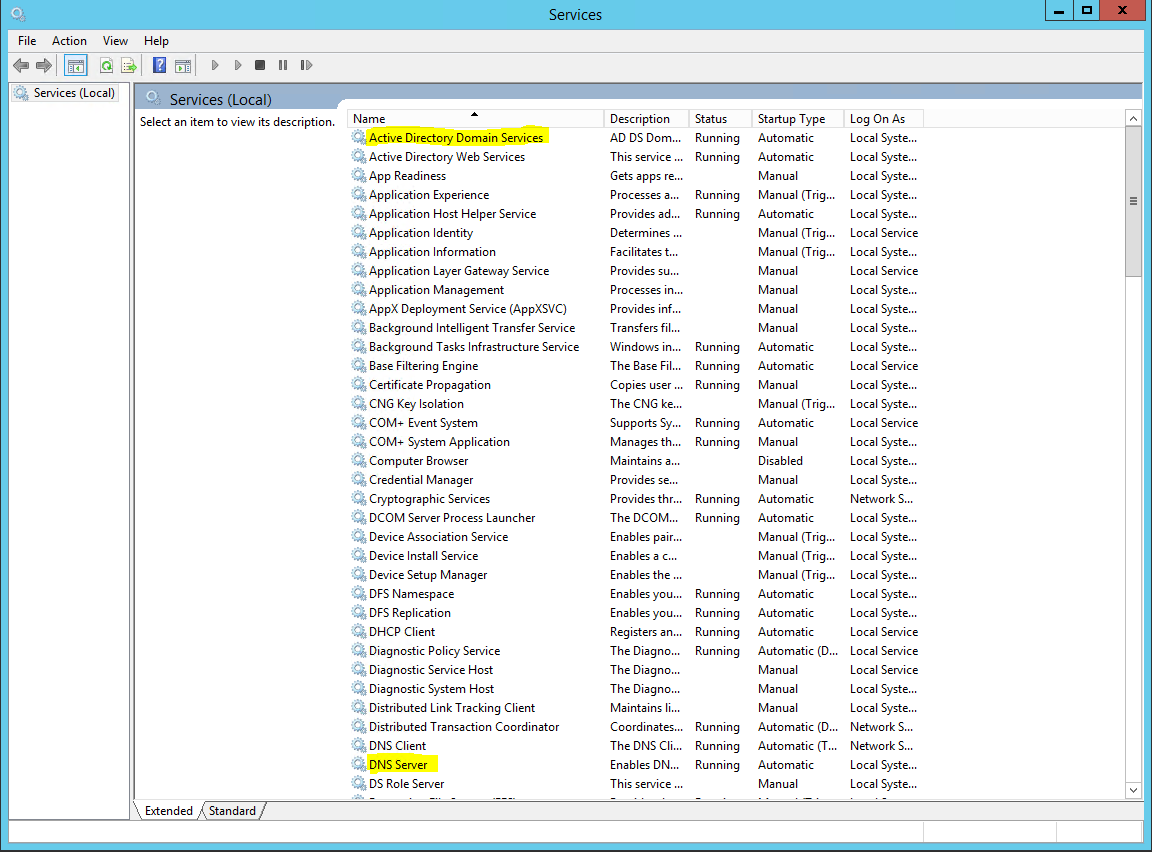Open the Action menu
Viewport: 1152px width, 852px height.
coord(69,41)
